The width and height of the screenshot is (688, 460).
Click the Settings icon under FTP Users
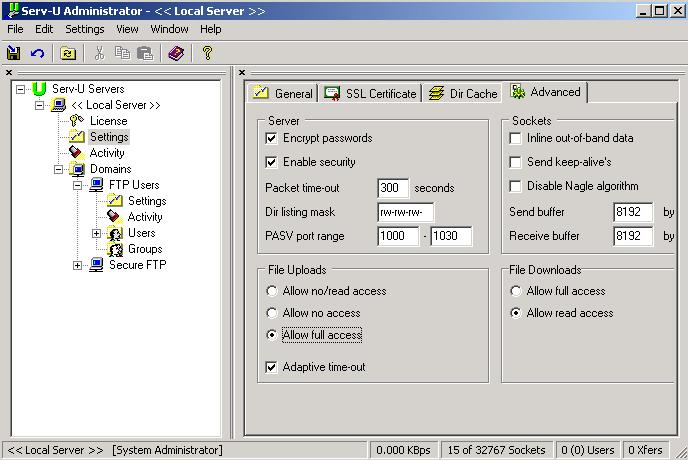tap(115, 201)
